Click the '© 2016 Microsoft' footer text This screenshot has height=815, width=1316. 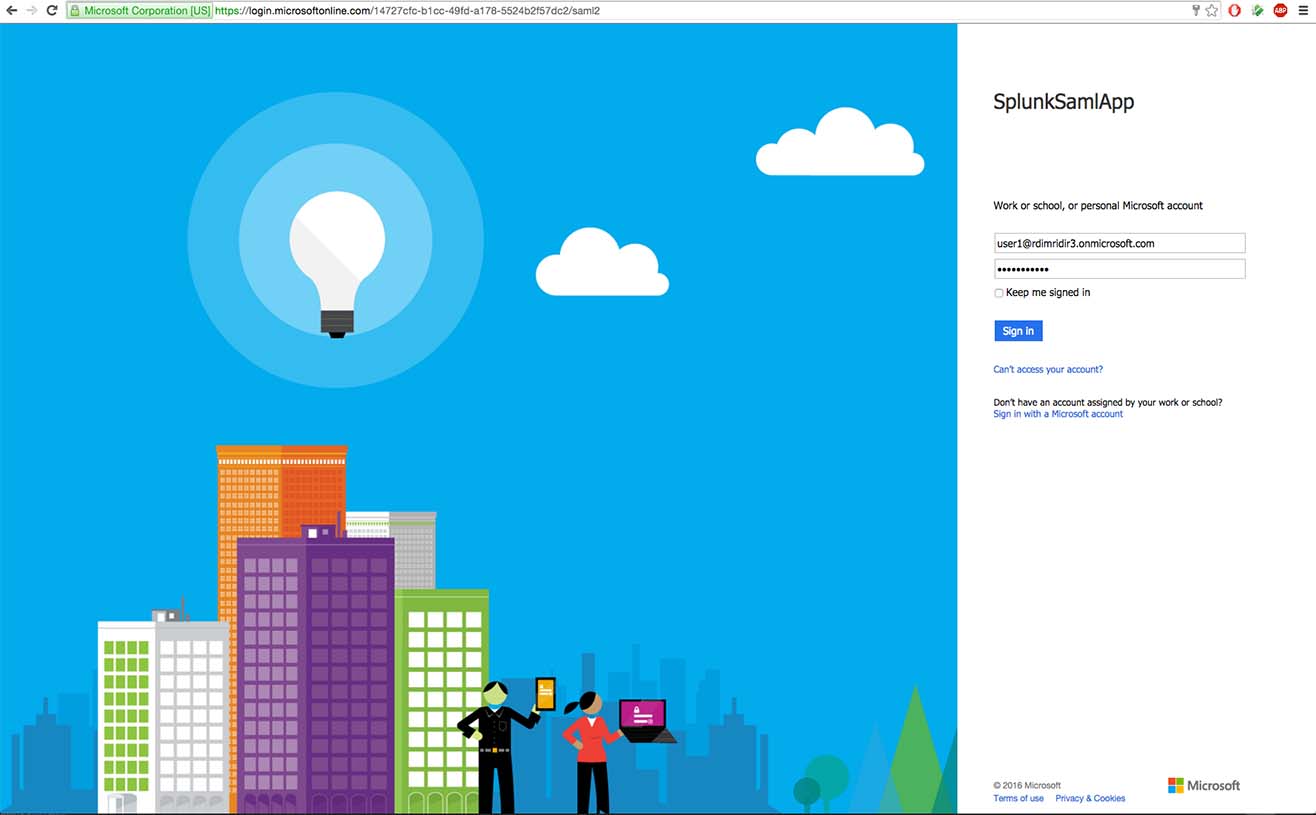point(1027,785)
